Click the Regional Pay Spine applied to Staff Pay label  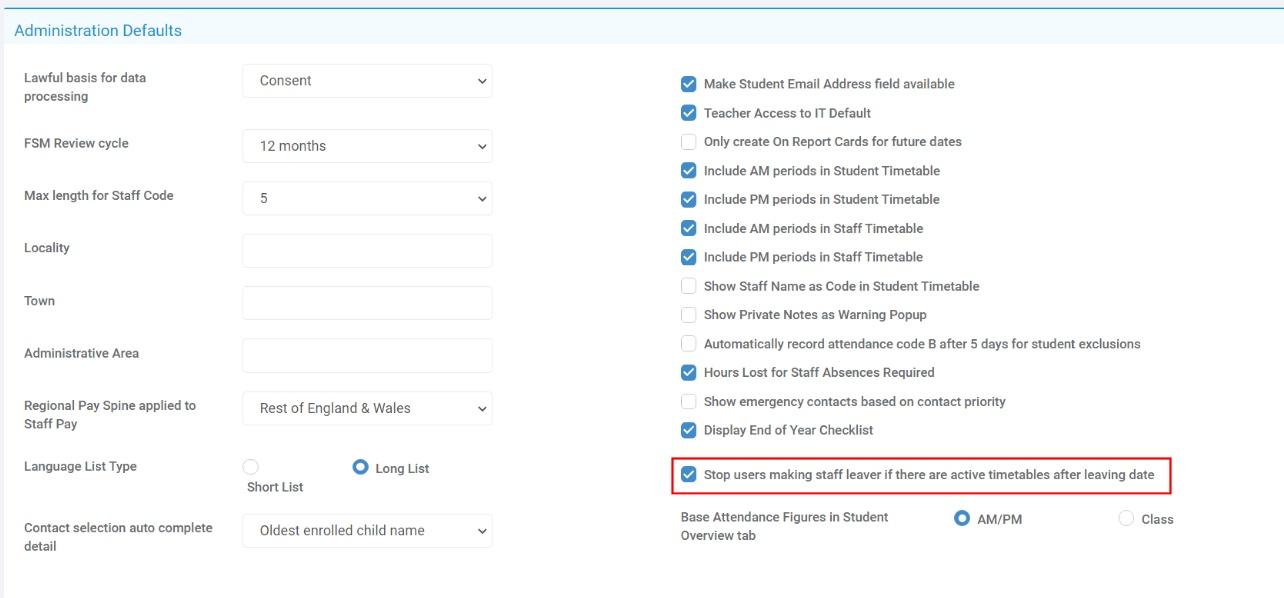coord(110,415)
